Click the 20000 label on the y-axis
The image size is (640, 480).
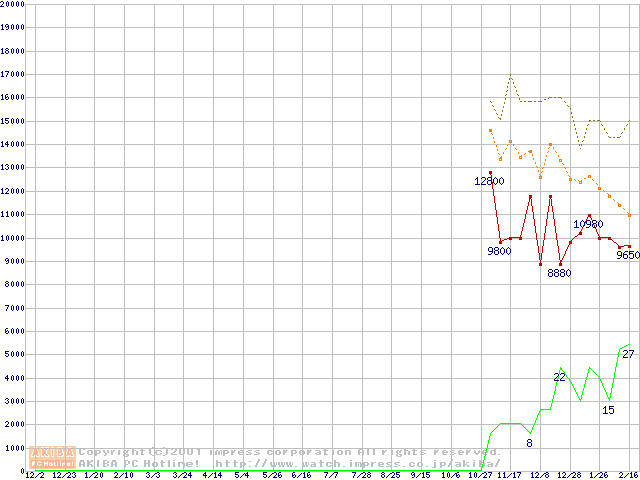13,4
